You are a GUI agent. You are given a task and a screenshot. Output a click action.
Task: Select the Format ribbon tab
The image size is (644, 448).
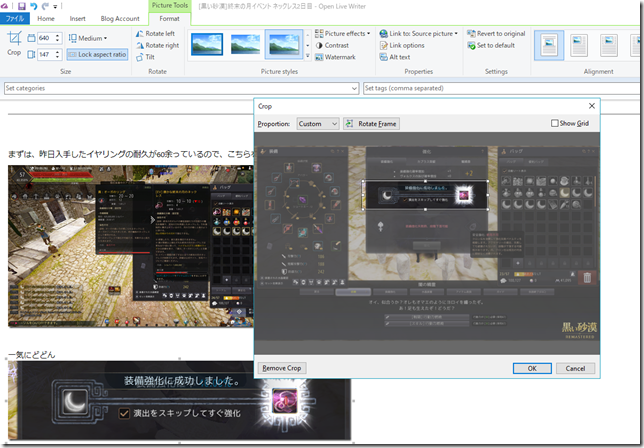169,18
